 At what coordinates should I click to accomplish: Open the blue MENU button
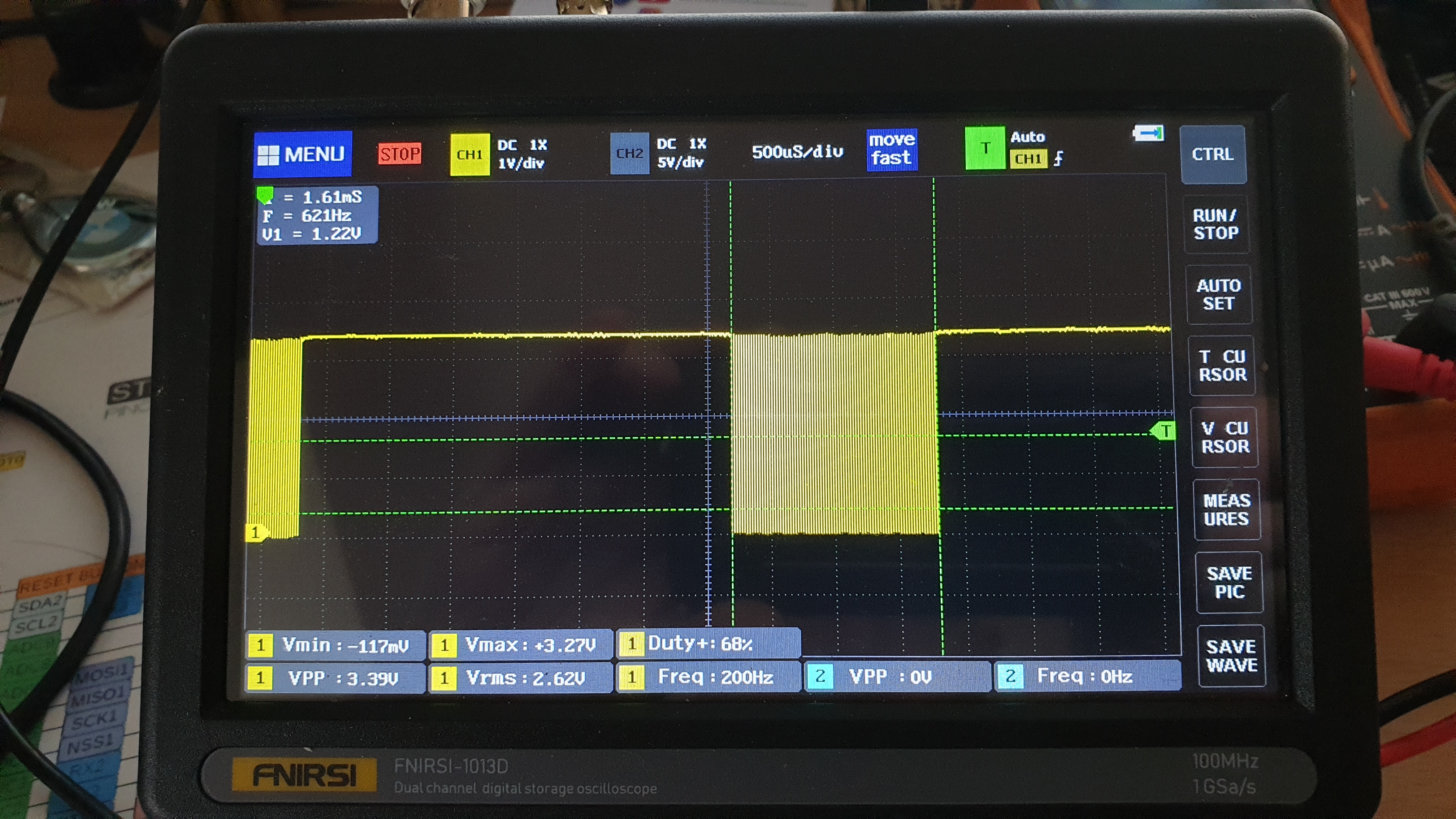point(302,154)
